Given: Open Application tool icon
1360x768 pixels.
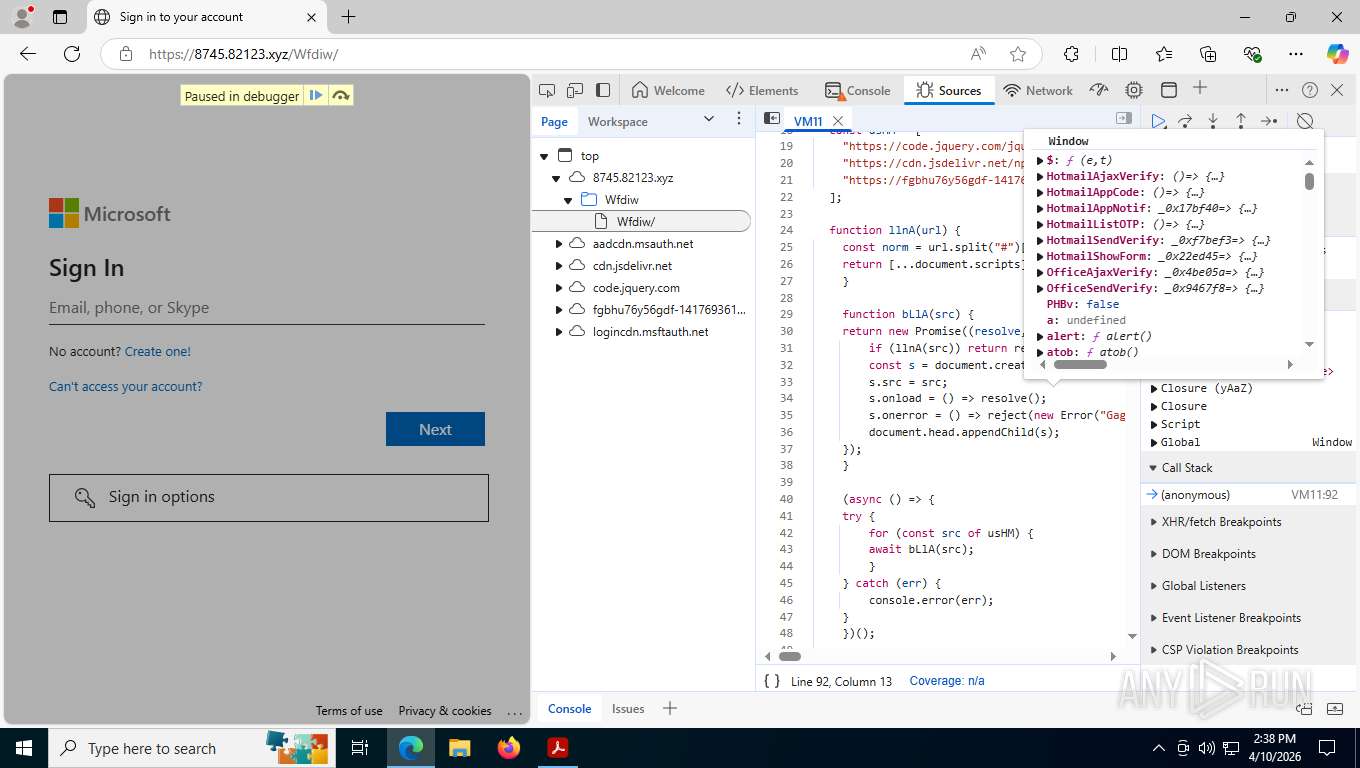Looking at the screenshot, I should tap(1168, 90).
